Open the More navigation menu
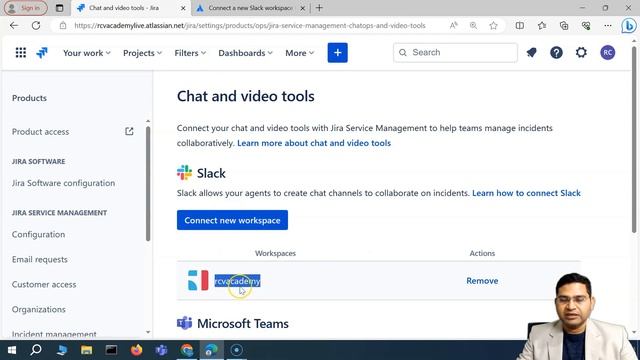Screen dimensions: 640x360 point(300,53)
